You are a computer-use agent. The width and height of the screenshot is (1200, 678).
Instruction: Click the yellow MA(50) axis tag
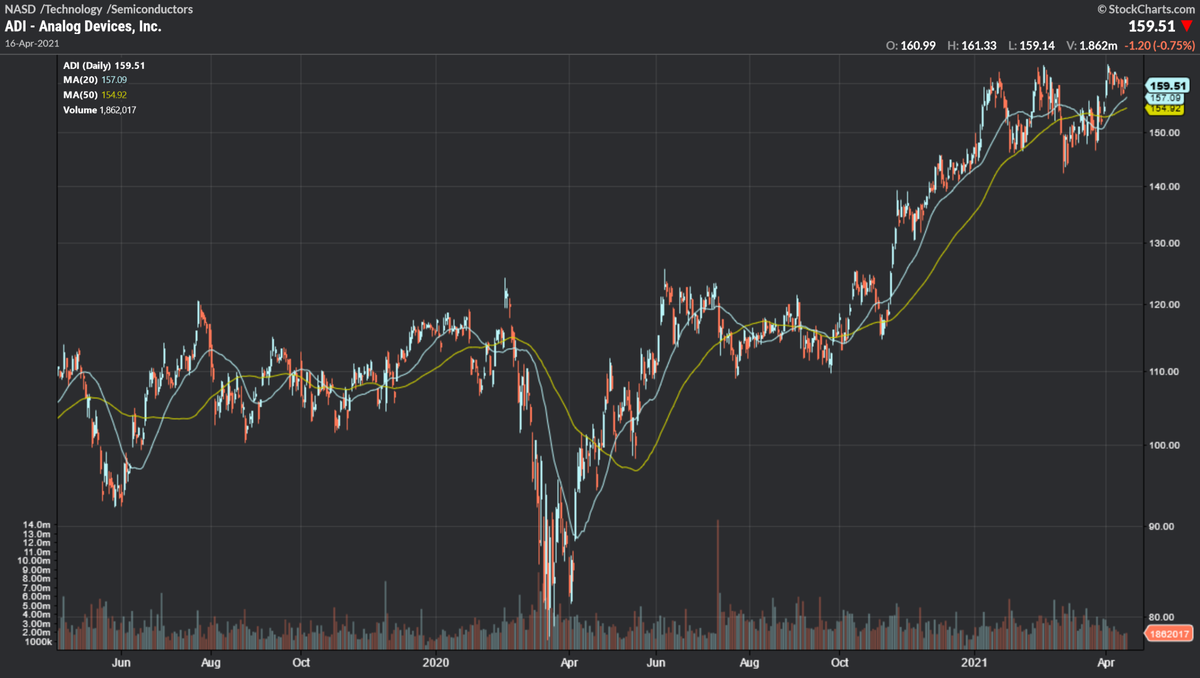pos(1166,107)
